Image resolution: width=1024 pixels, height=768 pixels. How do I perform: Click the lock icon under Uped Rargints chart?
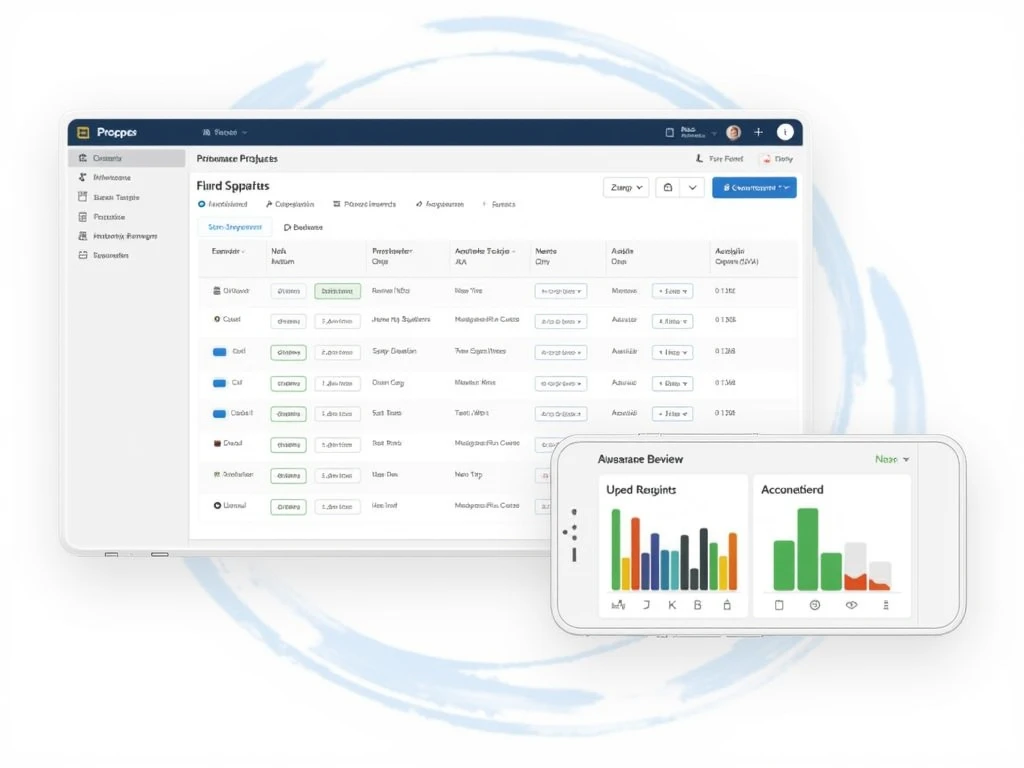[x=727, y=605]
